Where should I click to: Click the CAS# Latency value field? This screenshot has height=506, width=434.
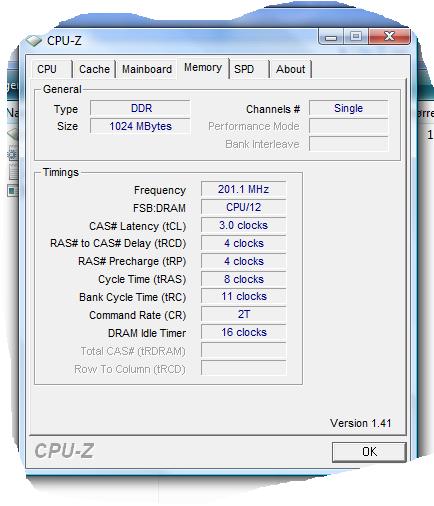point(244,225)
